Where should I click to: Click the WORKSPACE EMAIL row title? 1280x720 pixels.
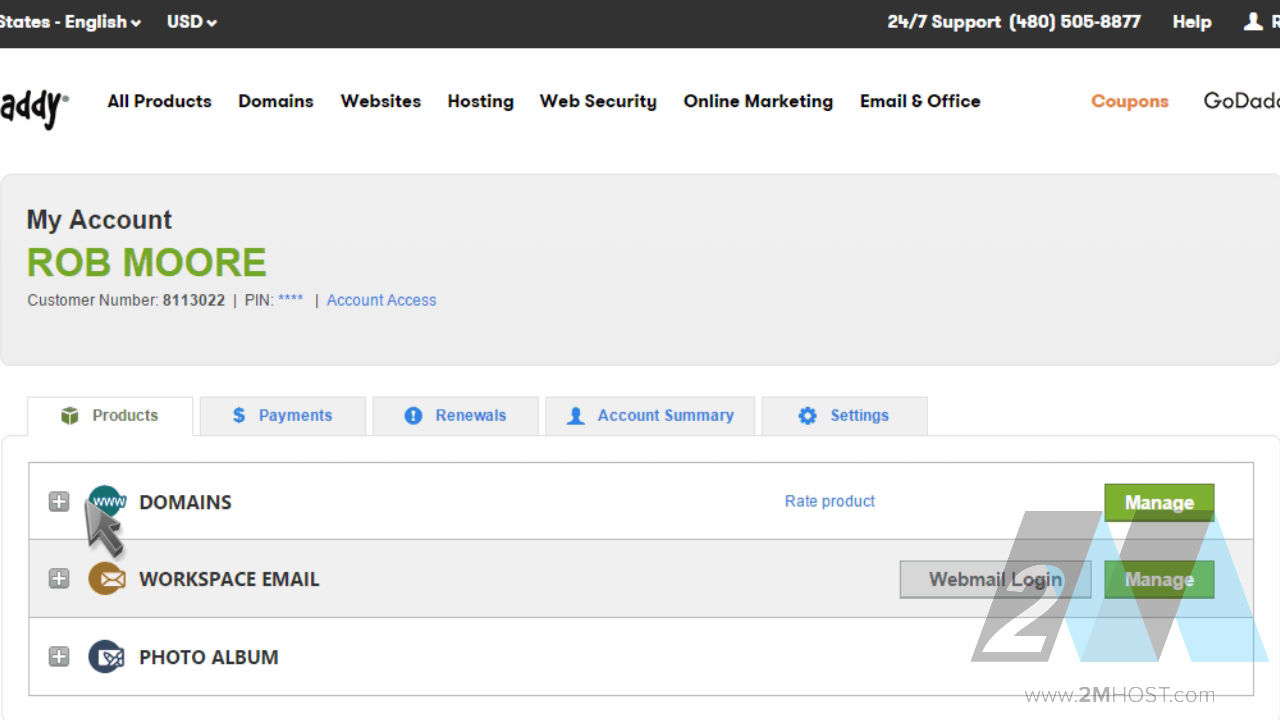[229, 579]
